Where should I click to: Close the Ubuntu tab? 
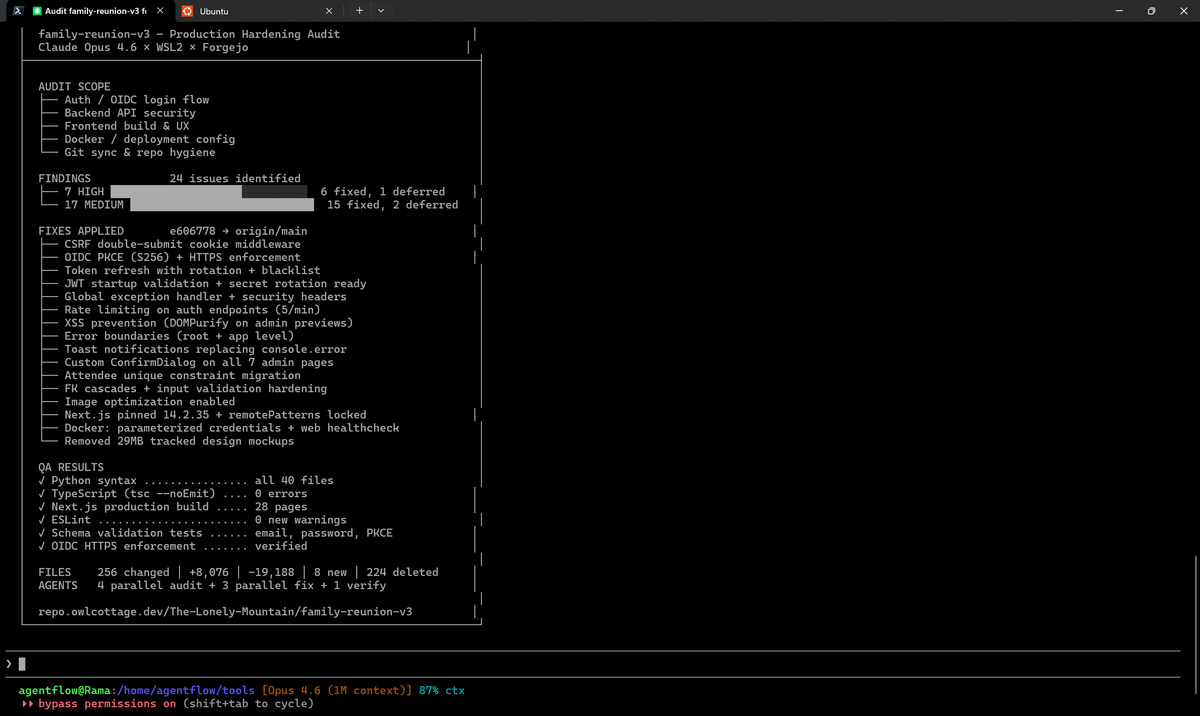pos(329,11)
